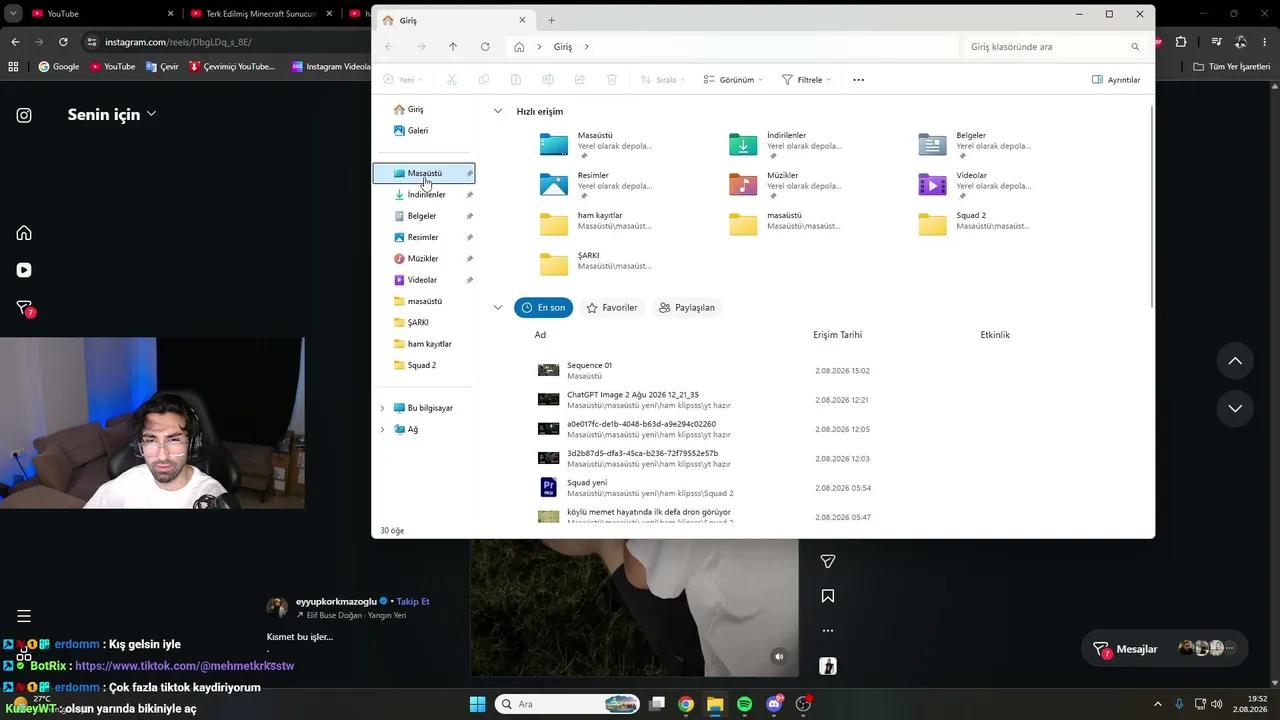Save the reel with the bookmark icon

click(828, 596)
